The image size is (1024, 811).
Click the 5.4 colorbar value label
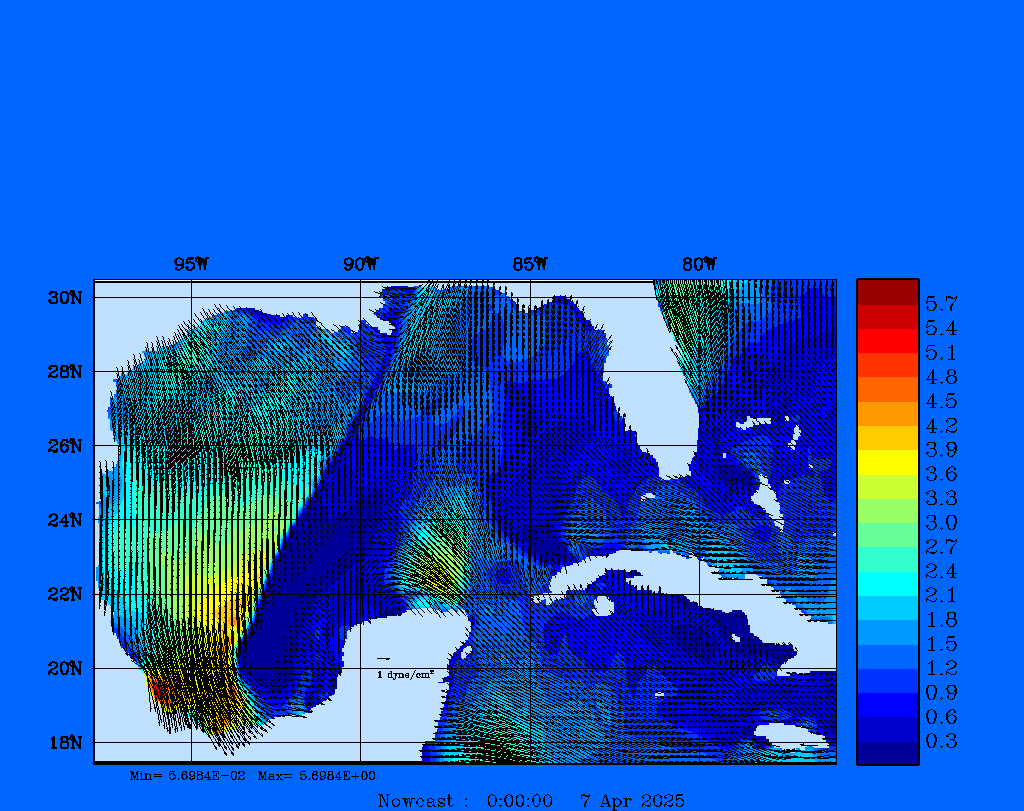coord(941,328)
